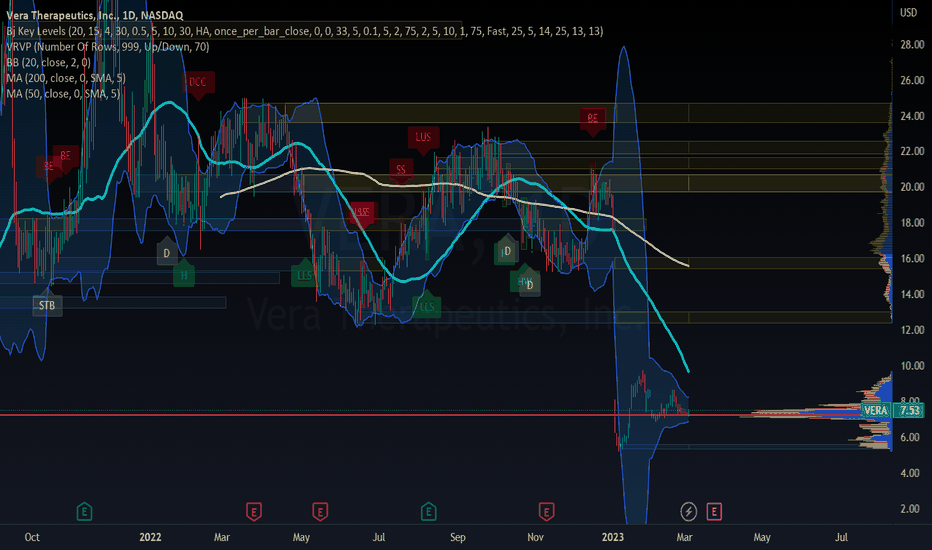Select the BB (20, close, 2, 0) legend
This screenshot has width=932, height=550.
tap(48, 62)
